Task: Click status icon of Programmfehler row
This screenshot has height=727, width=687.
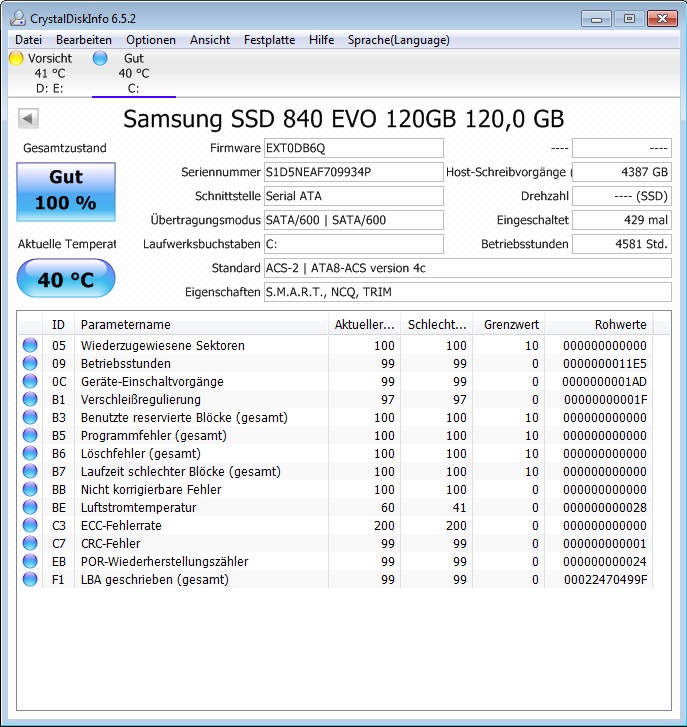Action: (x=30, y=435)
